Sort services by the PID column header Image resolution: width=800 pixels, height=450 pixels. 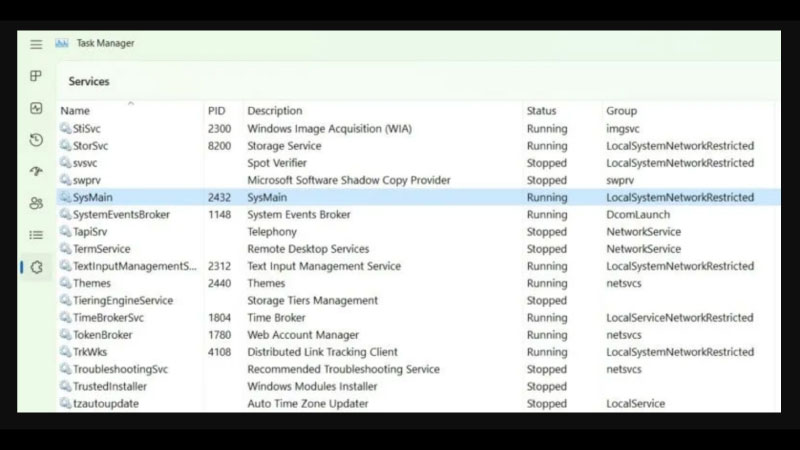(x=216, y=111)
